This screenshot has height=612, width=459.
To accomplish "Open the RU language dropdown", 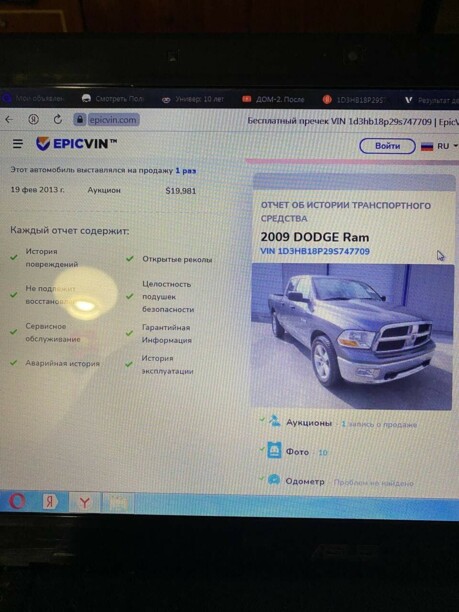I will tap(447, 146).
